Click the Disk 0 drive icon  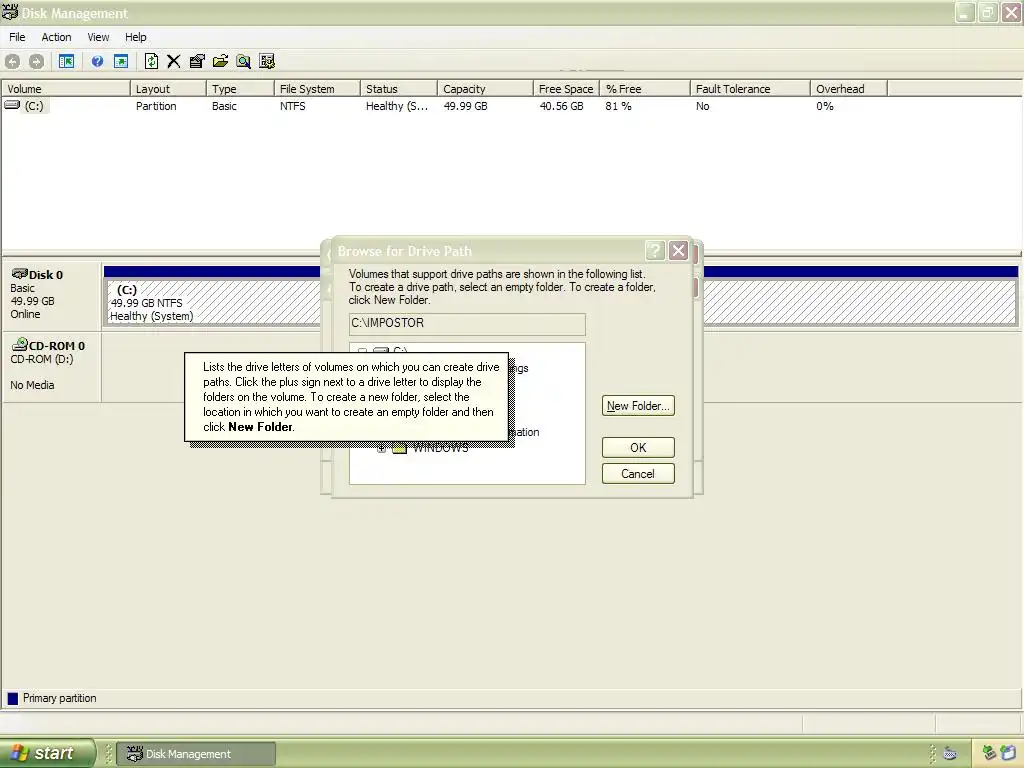20,274
